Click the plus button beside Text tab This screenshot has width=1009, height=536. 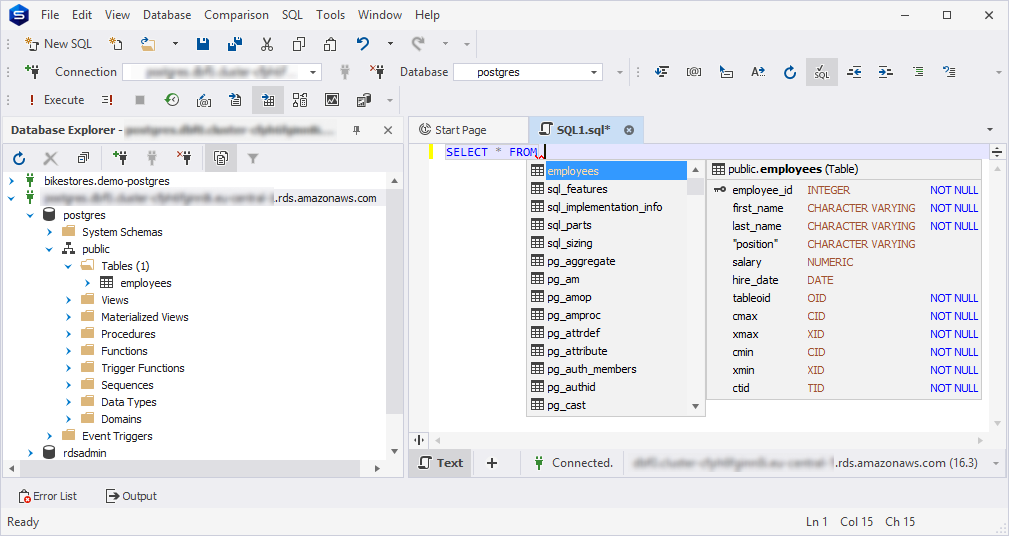pos(492,463)
